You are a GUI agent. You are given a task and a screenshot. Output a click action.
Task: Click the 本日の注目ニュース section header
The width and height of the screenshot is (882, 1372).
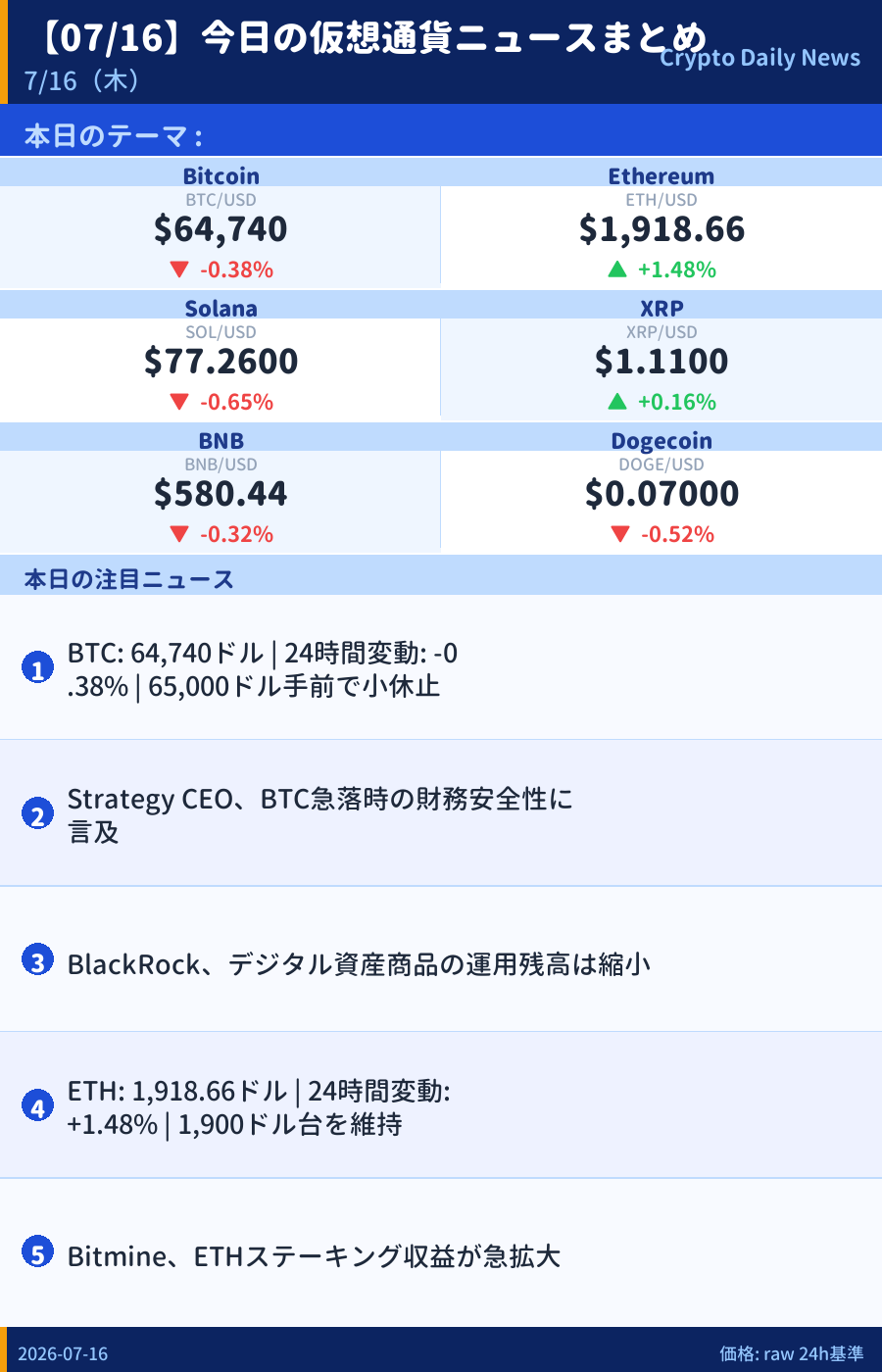(x=129, y=579)
